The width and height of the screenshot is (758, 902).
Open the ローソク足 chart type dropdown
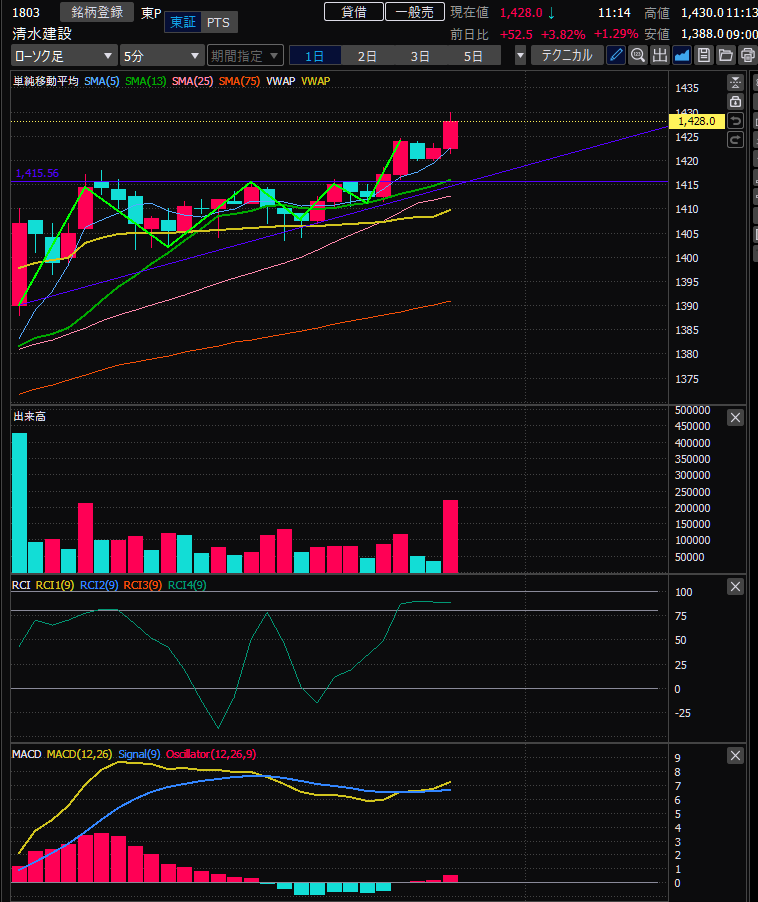click(63, 55)
